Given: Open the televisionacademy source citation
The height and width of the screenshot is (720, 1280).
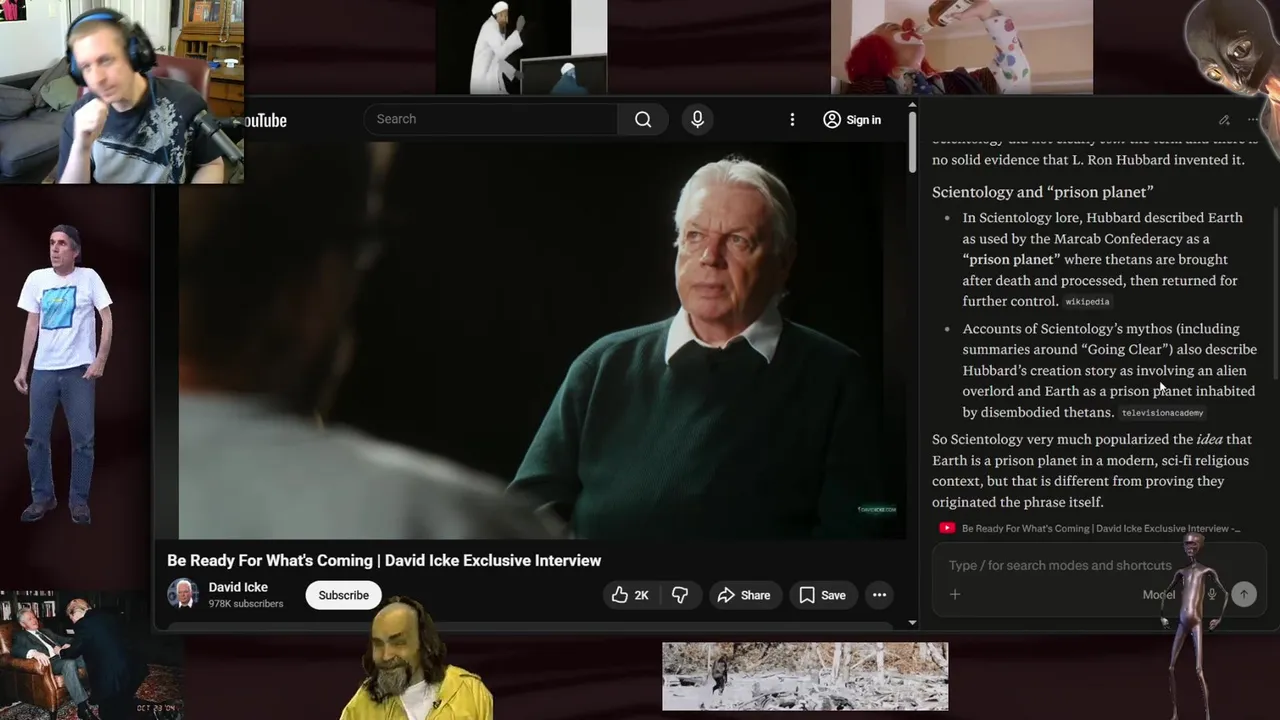Looking at the screenshot, I should (x=1162, y=413).
